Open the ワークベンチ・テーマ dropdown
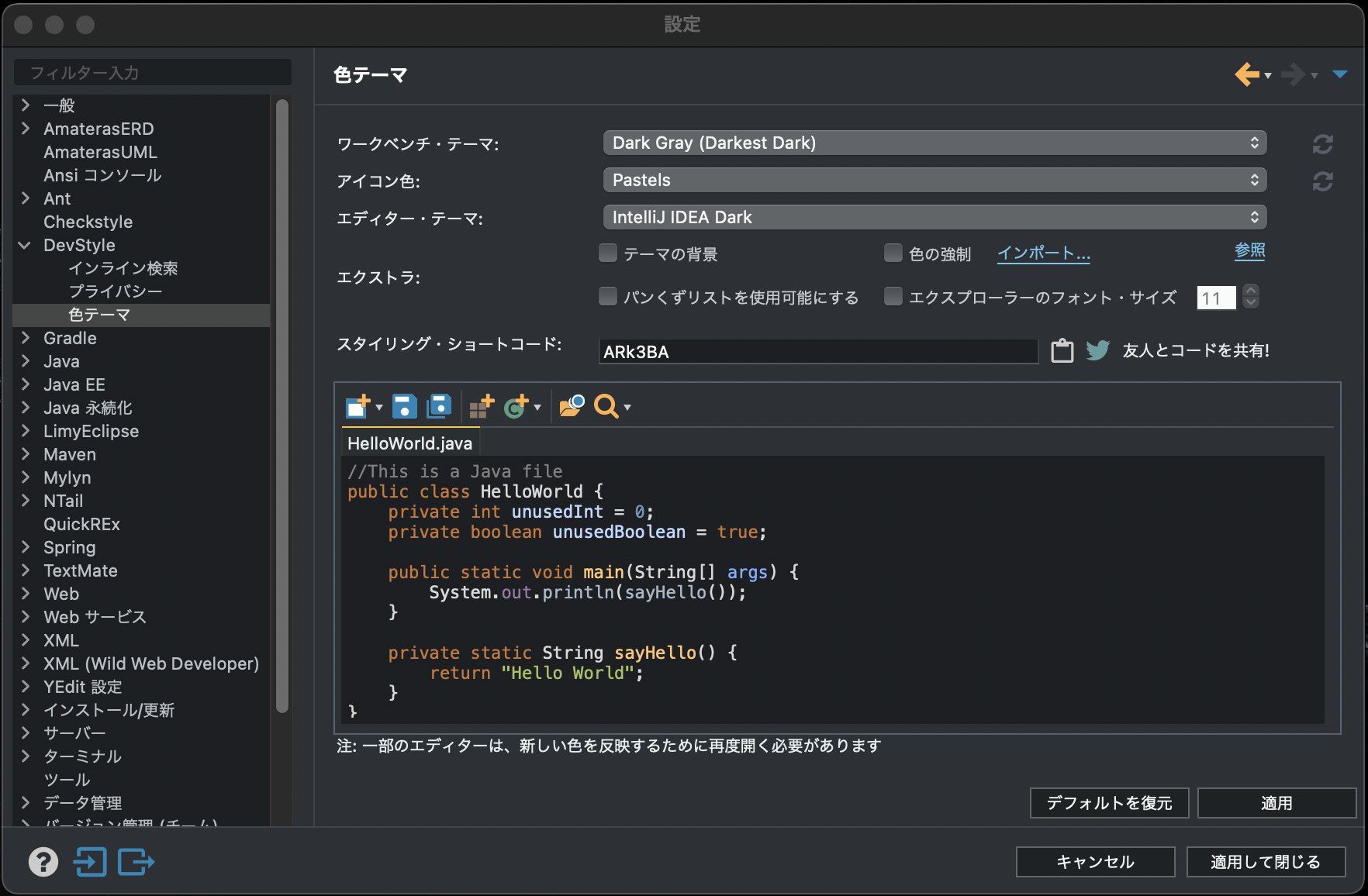The width and height of the screenshot is (1368, 896). coord(934,143)
